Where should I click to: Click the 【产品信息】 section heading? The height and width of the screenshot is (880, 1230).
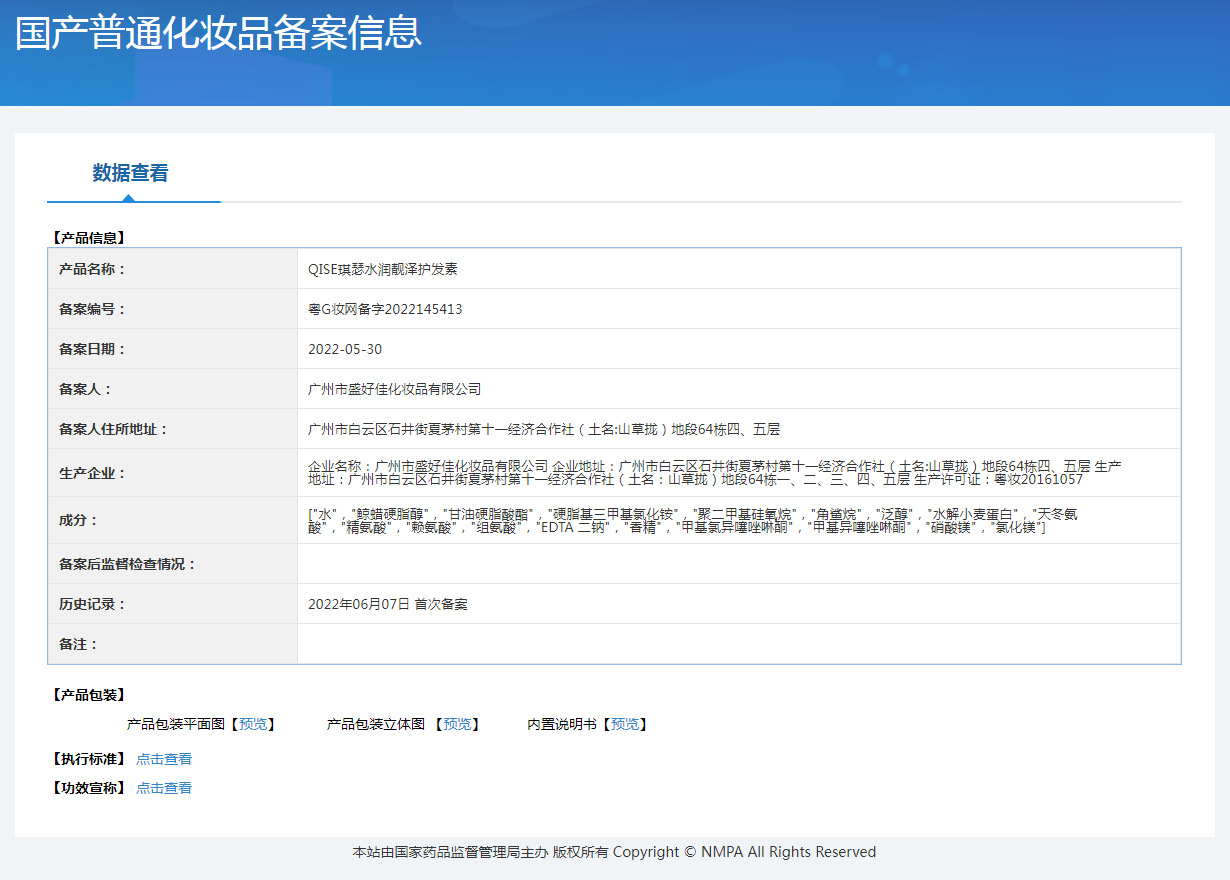point(88,238)
